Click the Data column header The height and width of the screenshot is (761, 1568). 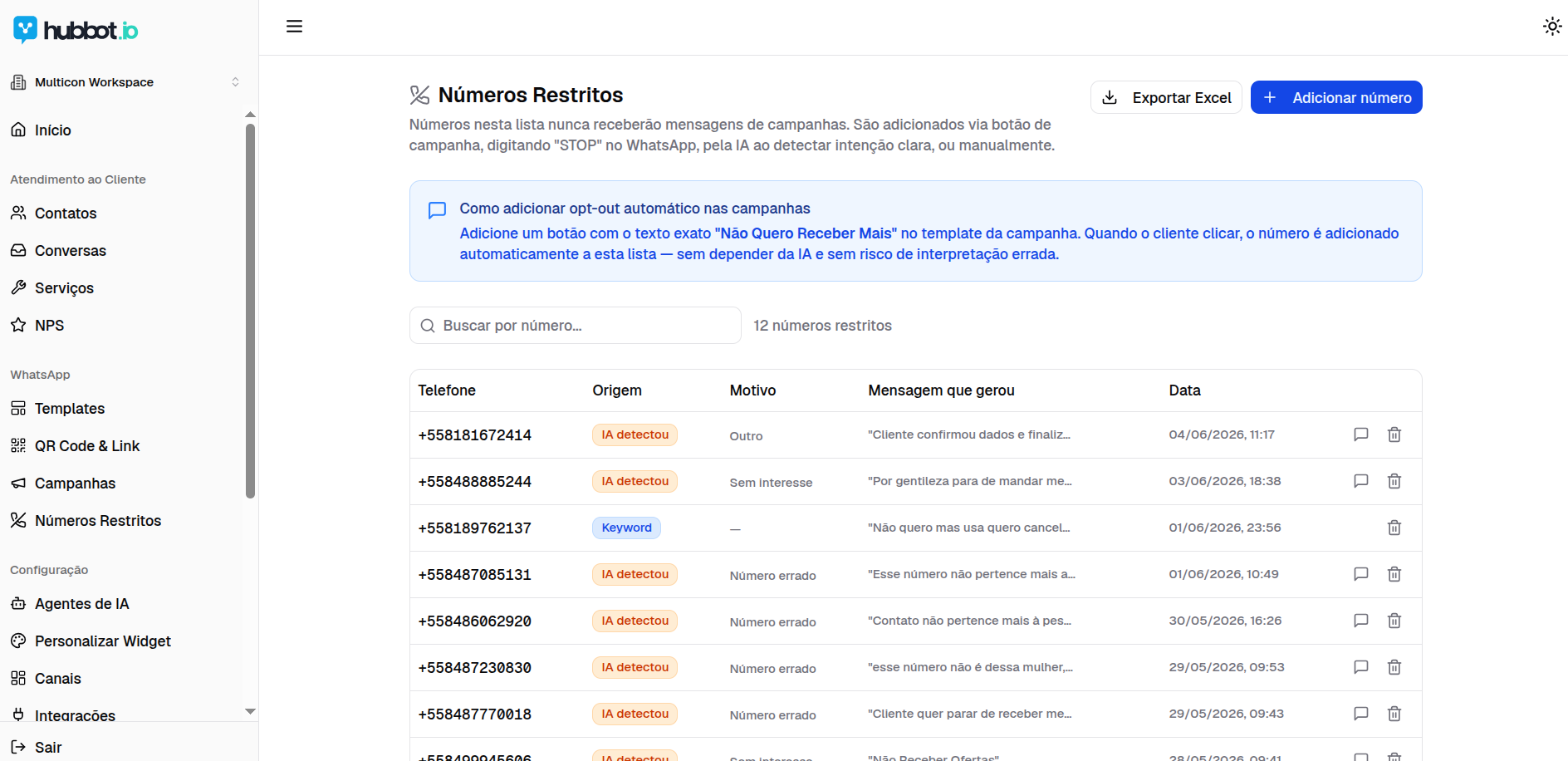[1184, 390]
